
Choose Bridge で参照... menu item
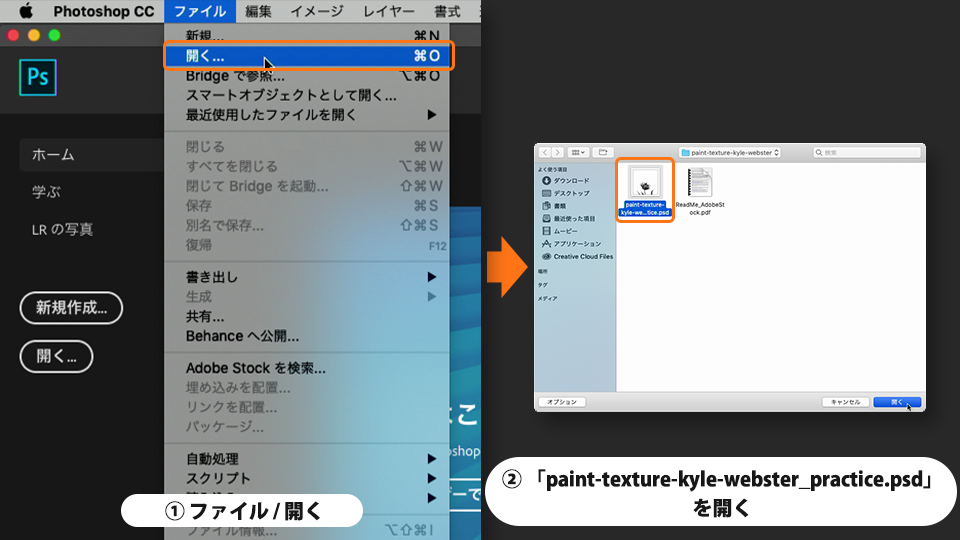pos(307,76)
